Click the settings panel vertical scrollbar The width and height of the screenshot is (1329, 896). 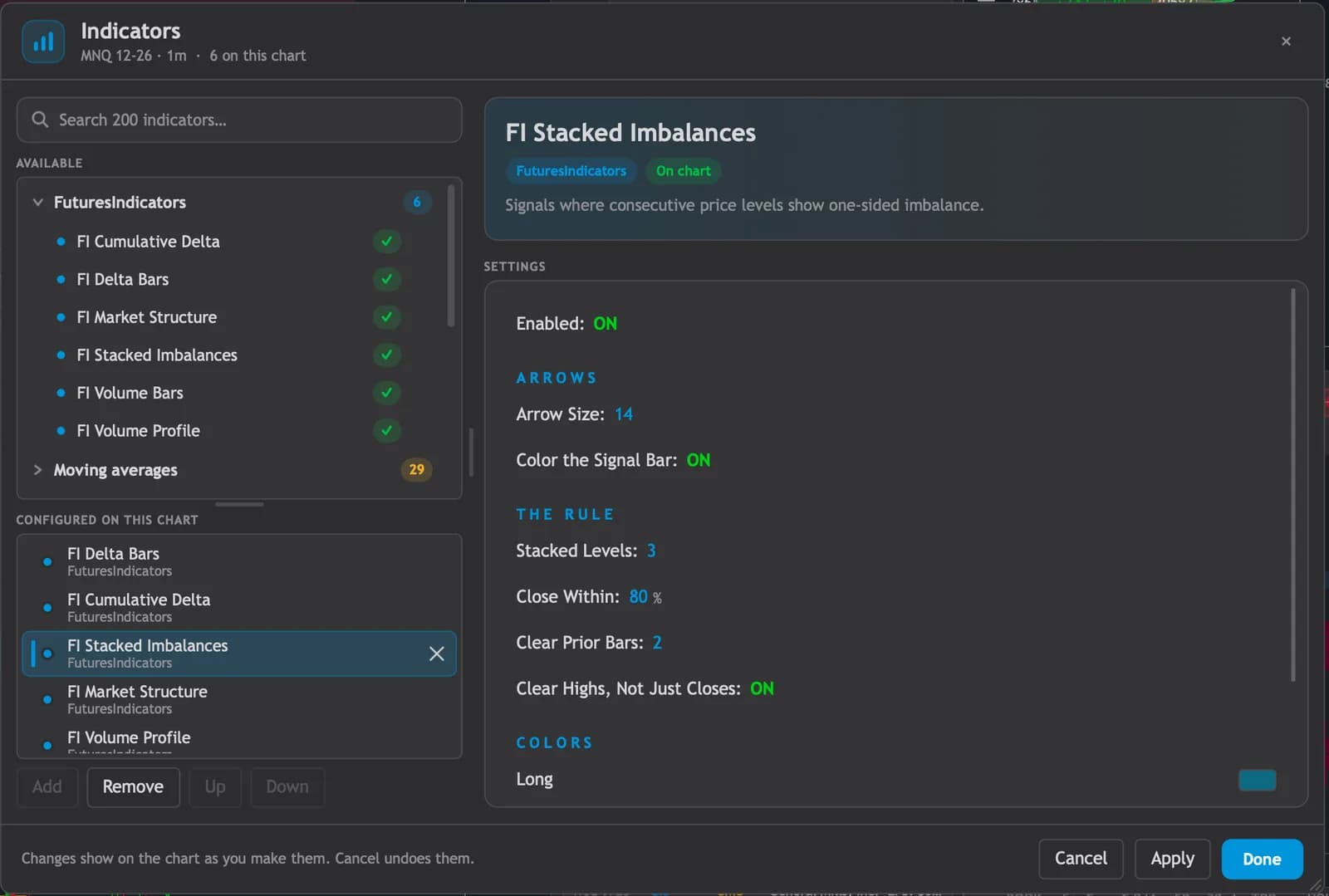coord(1292,484)
